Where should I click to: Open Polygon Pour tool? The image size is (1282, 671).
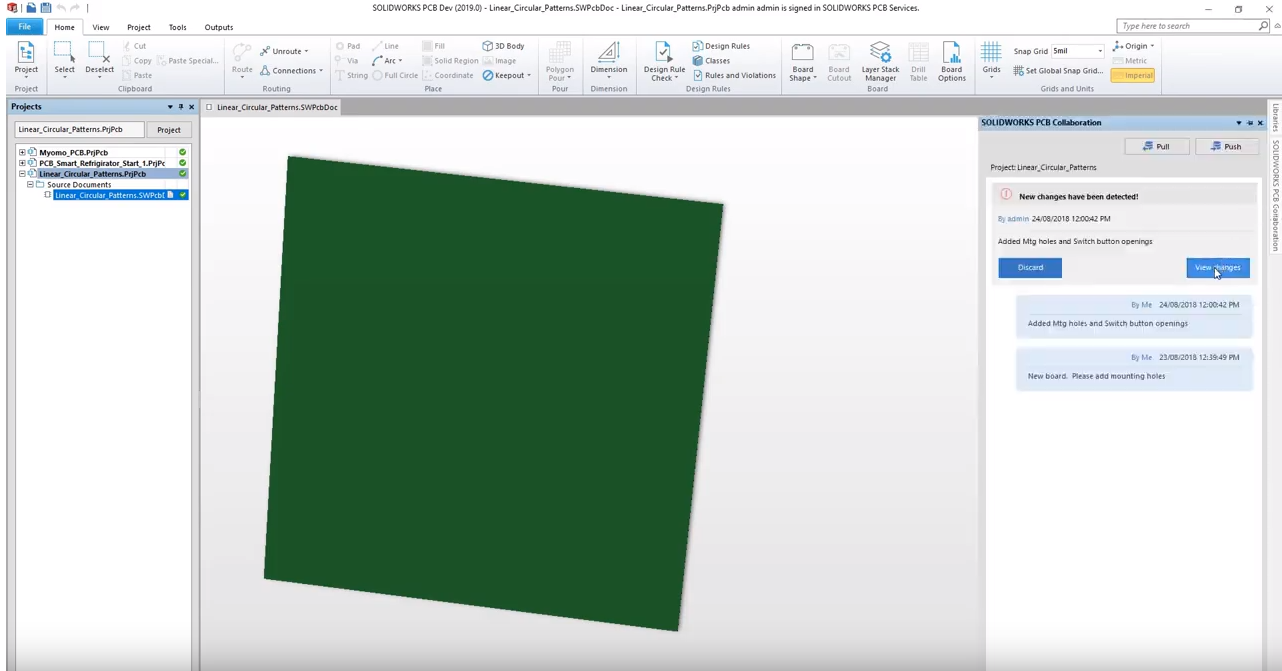pyautogui.click(x=560, y=60)
